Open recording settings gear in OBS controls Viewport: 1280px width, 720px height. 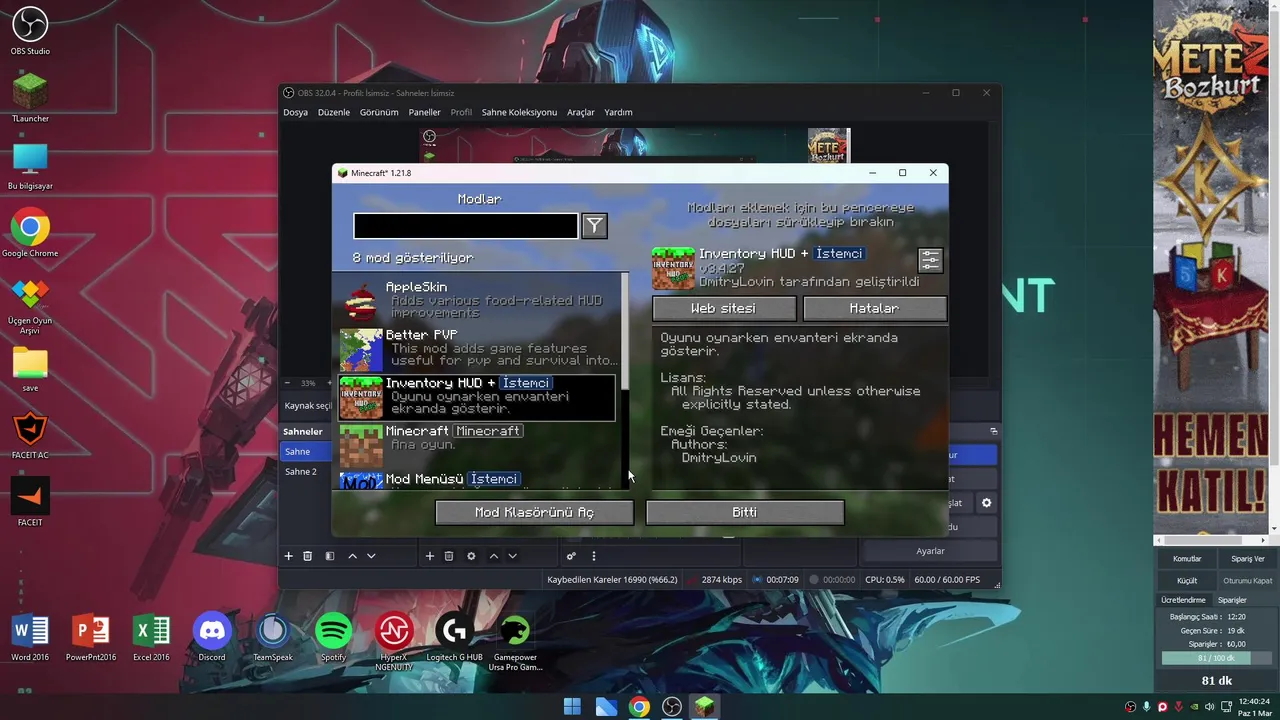pos(986,503)
